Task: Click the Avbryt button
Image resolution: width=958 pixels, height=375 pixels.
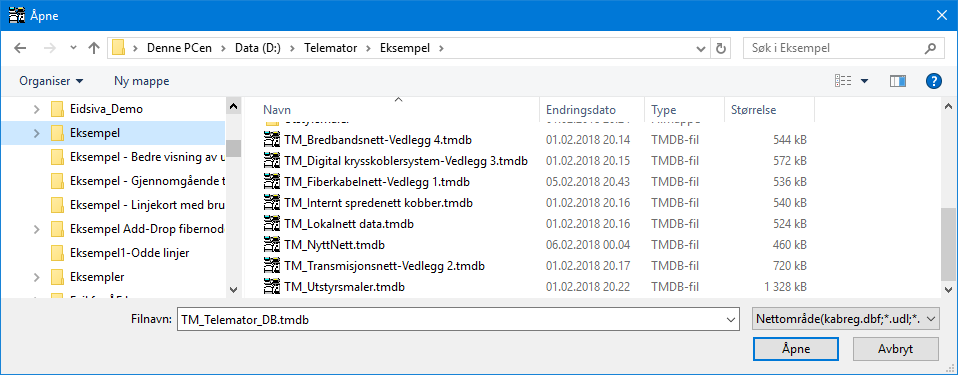Action: pos(895,349)
